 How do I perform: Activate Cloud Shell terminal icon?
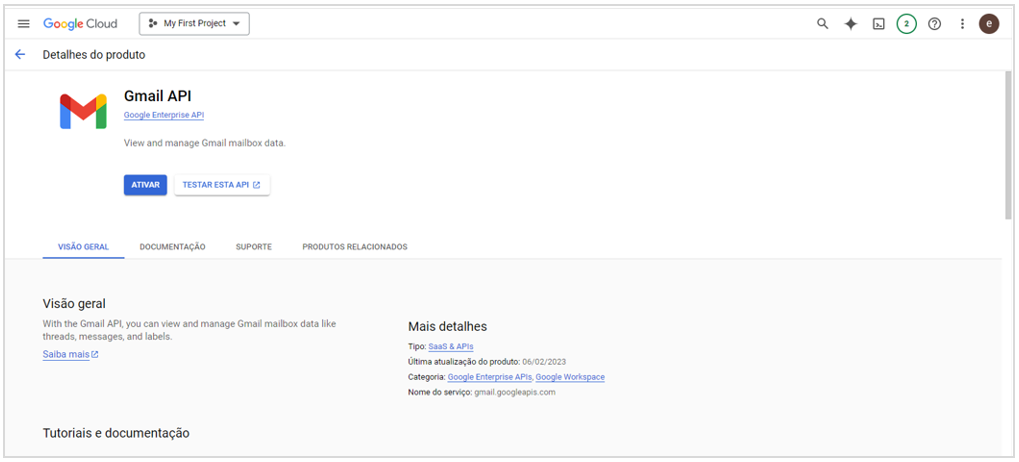click(x=879, y=24)
